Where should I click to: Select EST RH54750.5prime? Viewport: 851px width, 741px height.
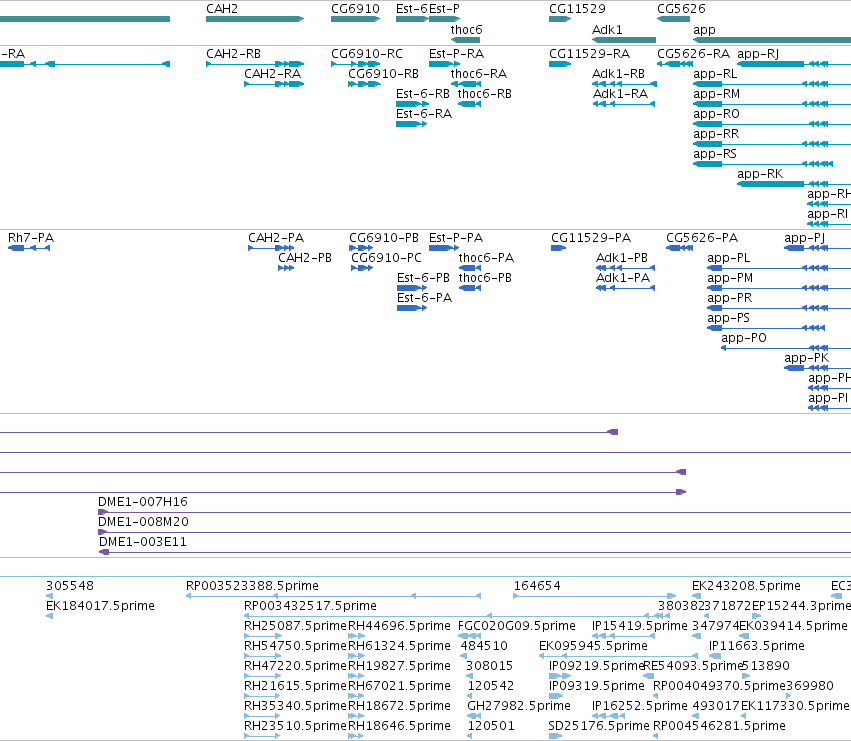pyautogui.click(x=263, y=656)
